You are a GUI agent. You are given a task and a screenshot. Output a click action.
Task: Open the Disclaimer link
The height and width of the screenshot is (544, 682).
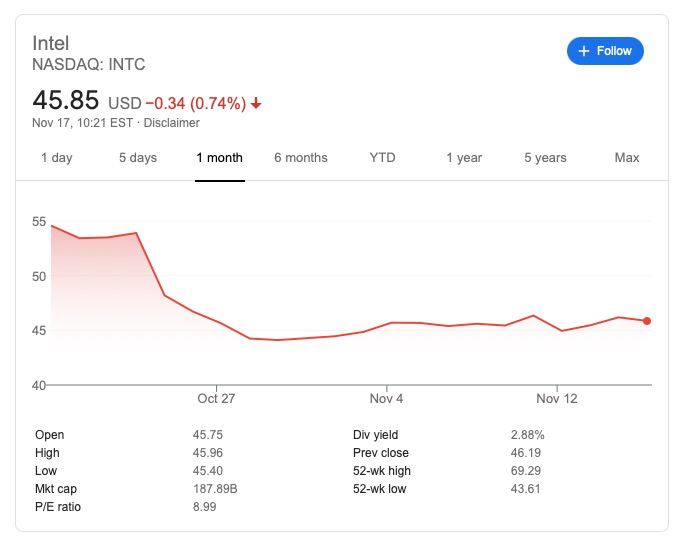coord(171,123)
